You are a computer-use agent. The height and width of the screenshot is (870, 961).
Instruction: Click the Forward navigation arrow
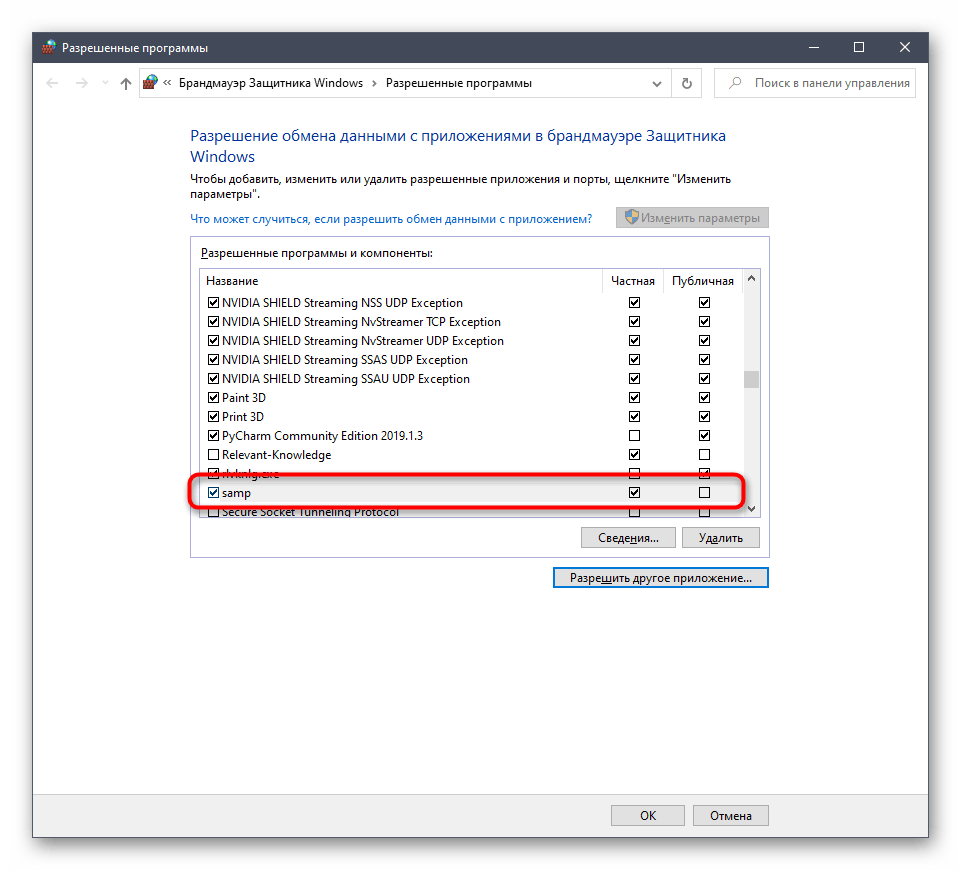tap(82, 84)
